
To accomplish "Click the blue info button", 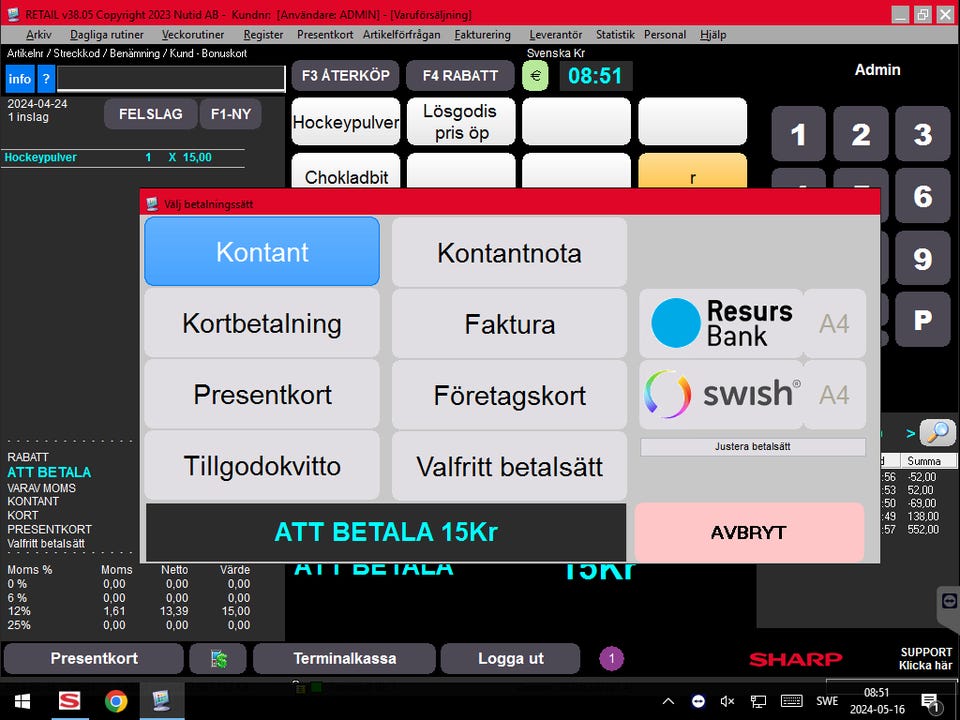I will (20, 79).
